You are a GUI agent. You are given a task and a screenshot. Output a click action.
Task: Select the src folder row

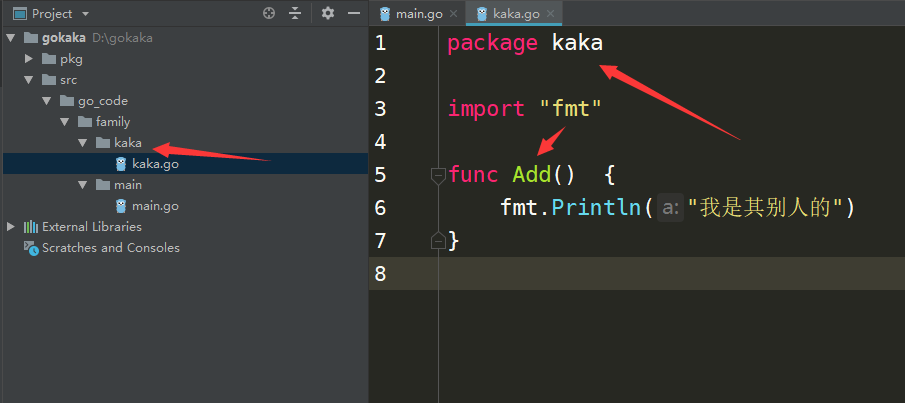[x=185, y=80]
